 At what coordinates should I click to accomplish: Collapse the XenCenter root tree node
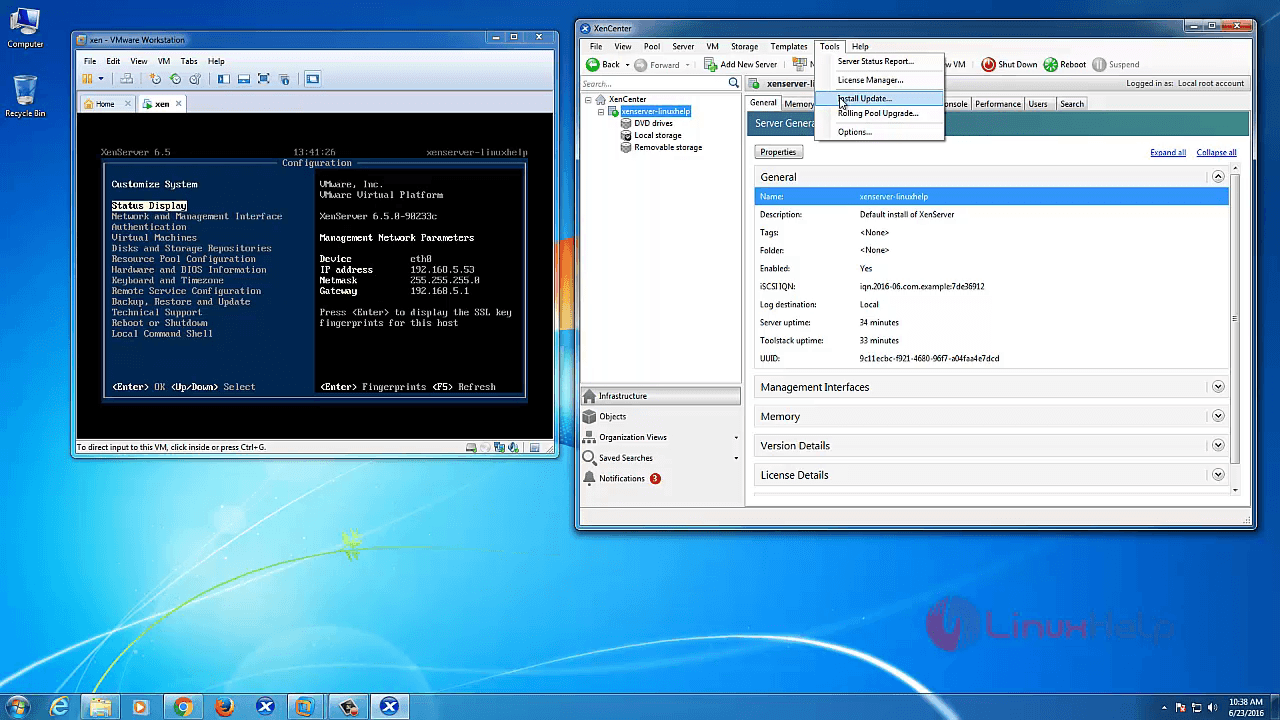(x=588, y=99)
